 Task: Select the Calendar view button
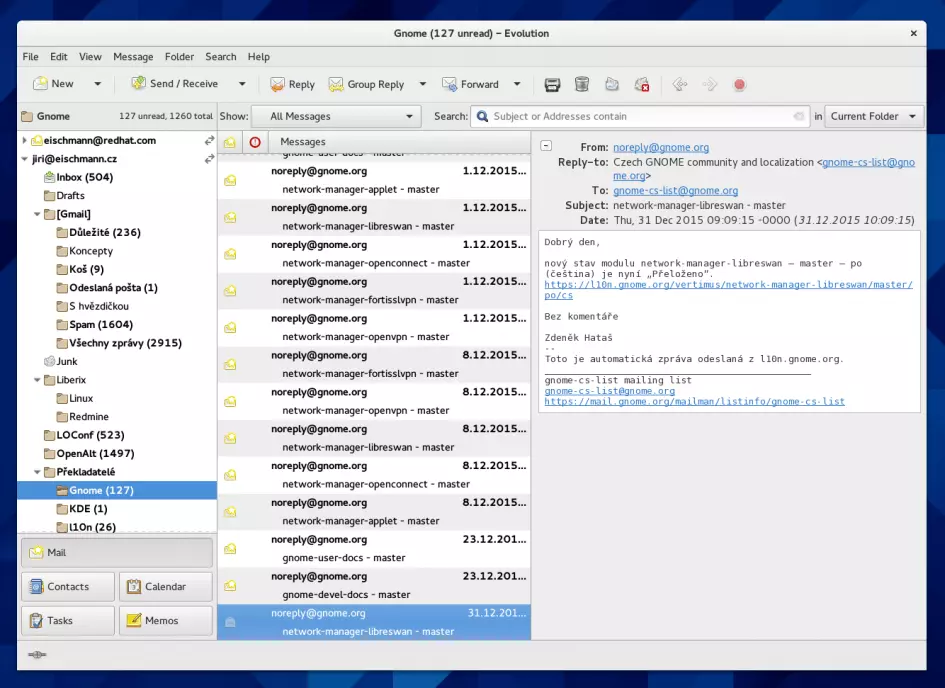(165, 586)
